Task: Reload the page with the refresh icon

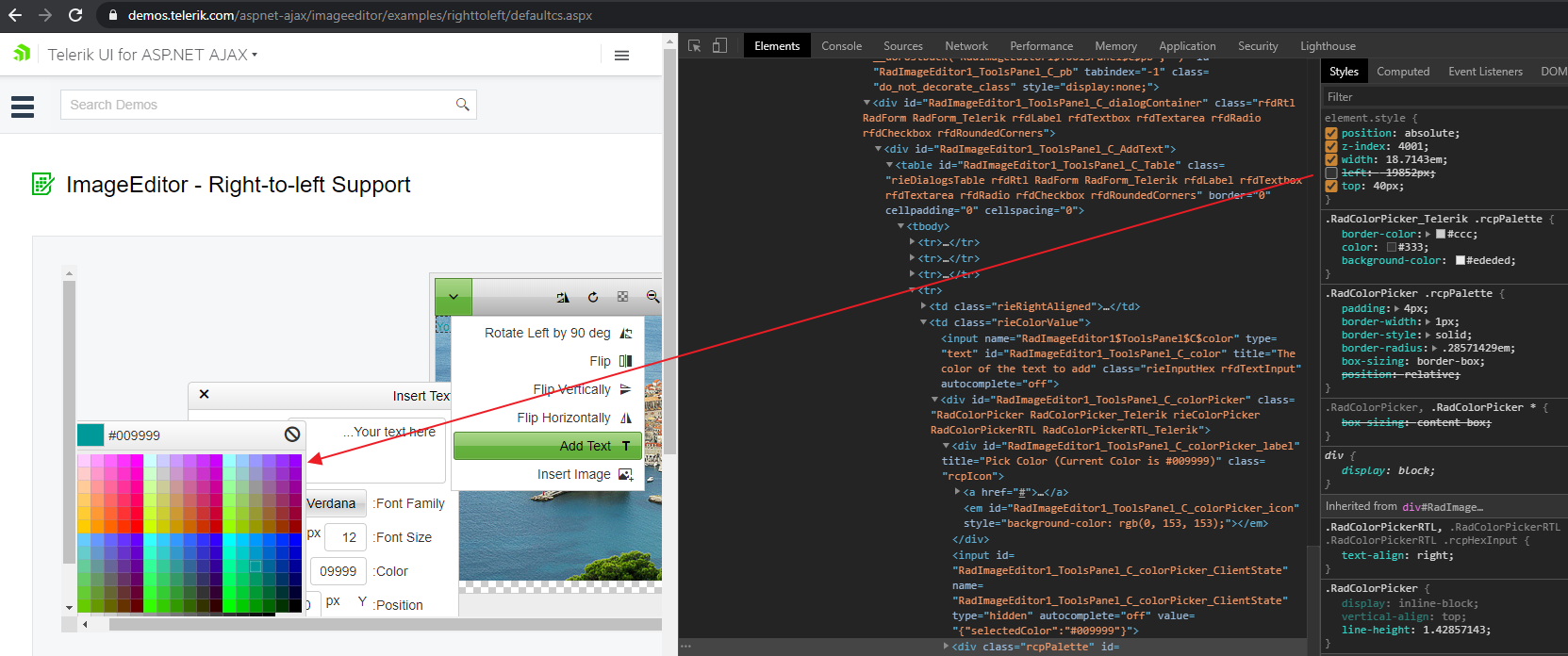Action: tap(75, 15)
